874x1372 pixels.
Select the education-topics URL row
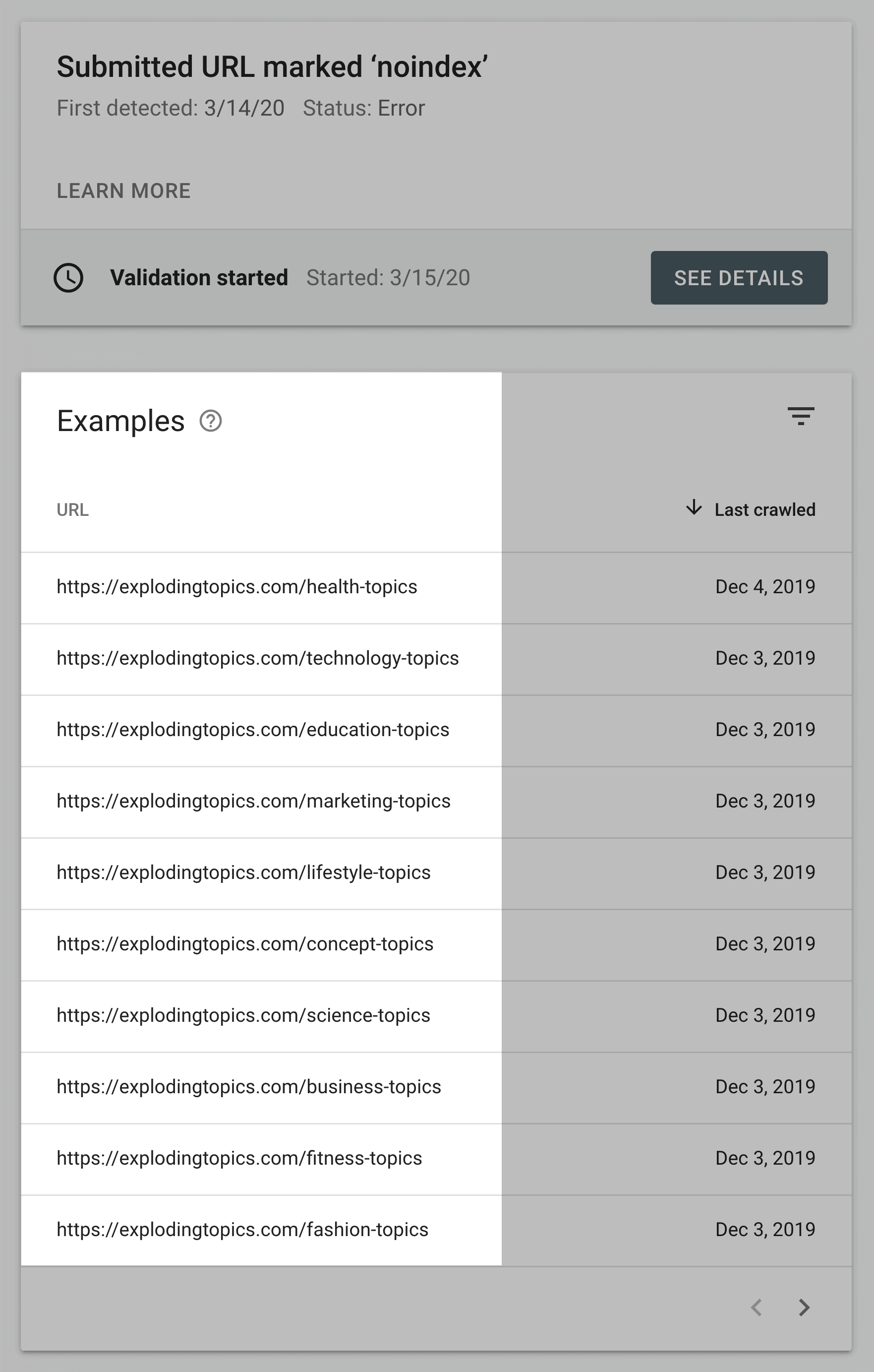point(436,731)
